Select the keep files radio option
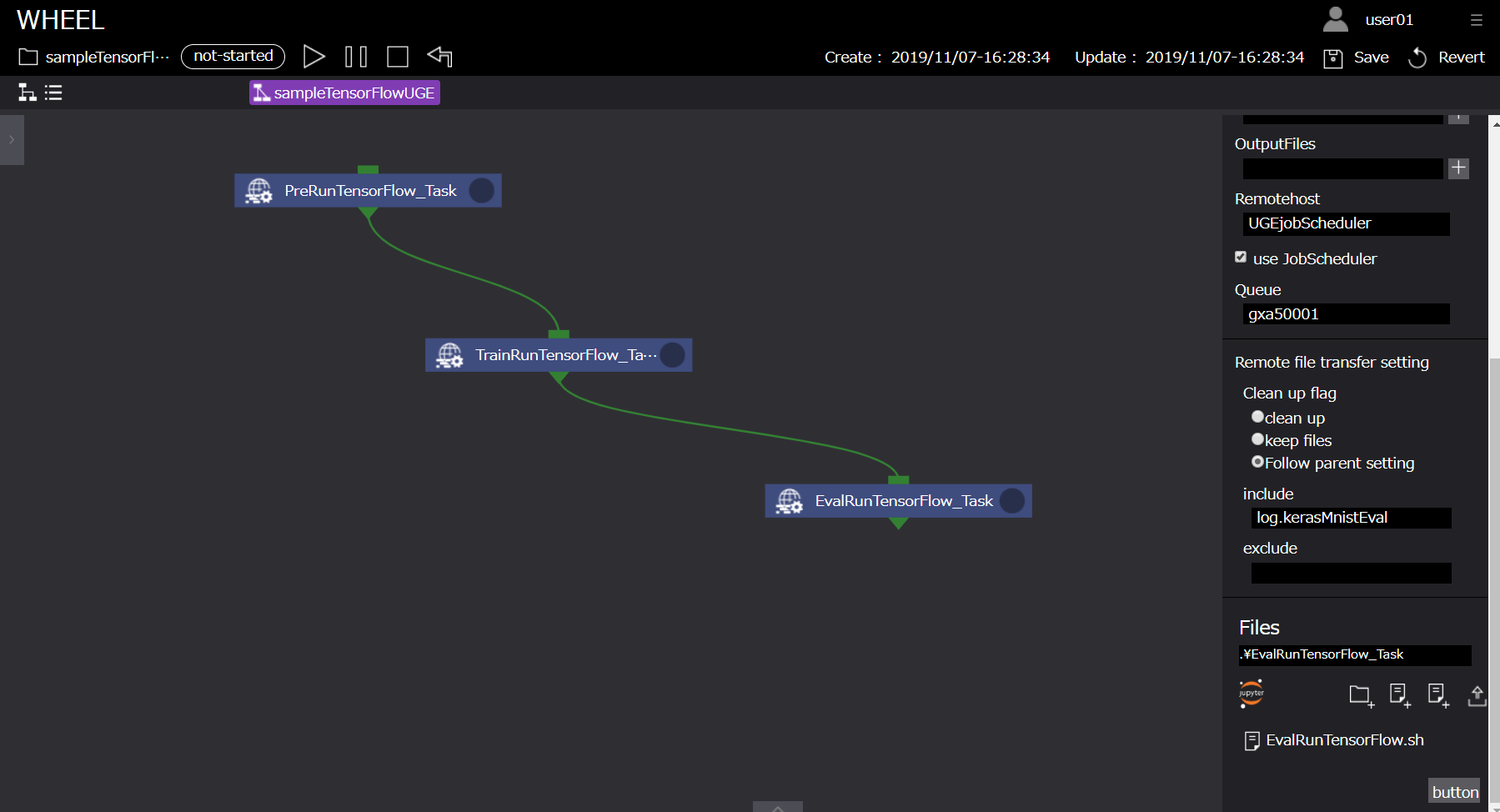Screen dimensions: 1500x812 [x=1257, y=439]
